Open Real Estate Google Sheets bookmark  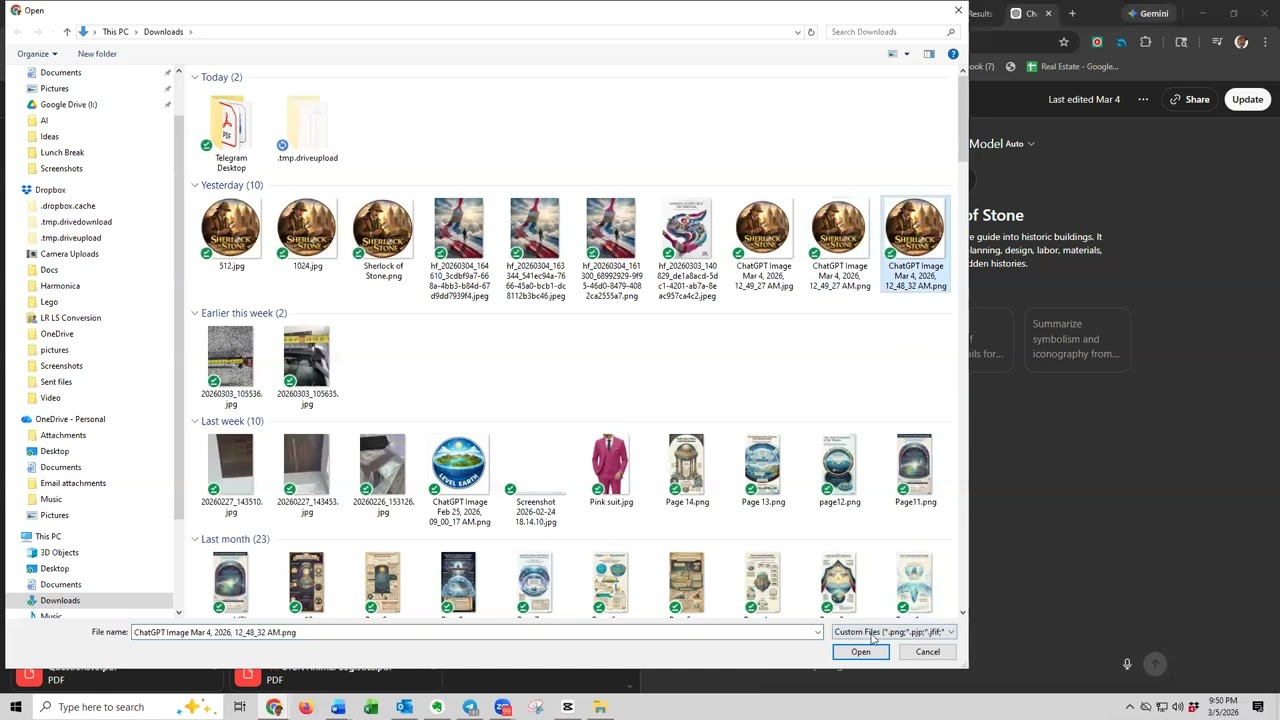click(1073, 67)
